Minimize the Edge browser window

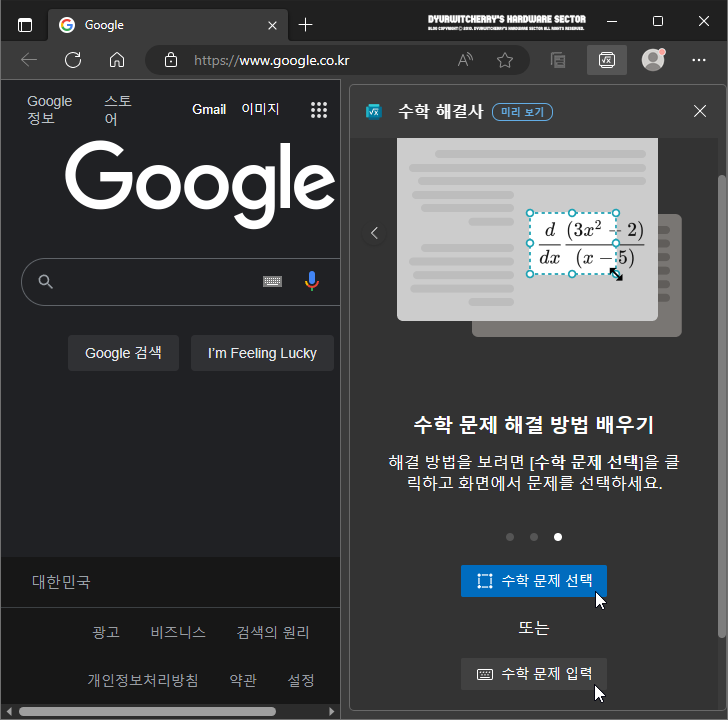click(x=612, y=21)
